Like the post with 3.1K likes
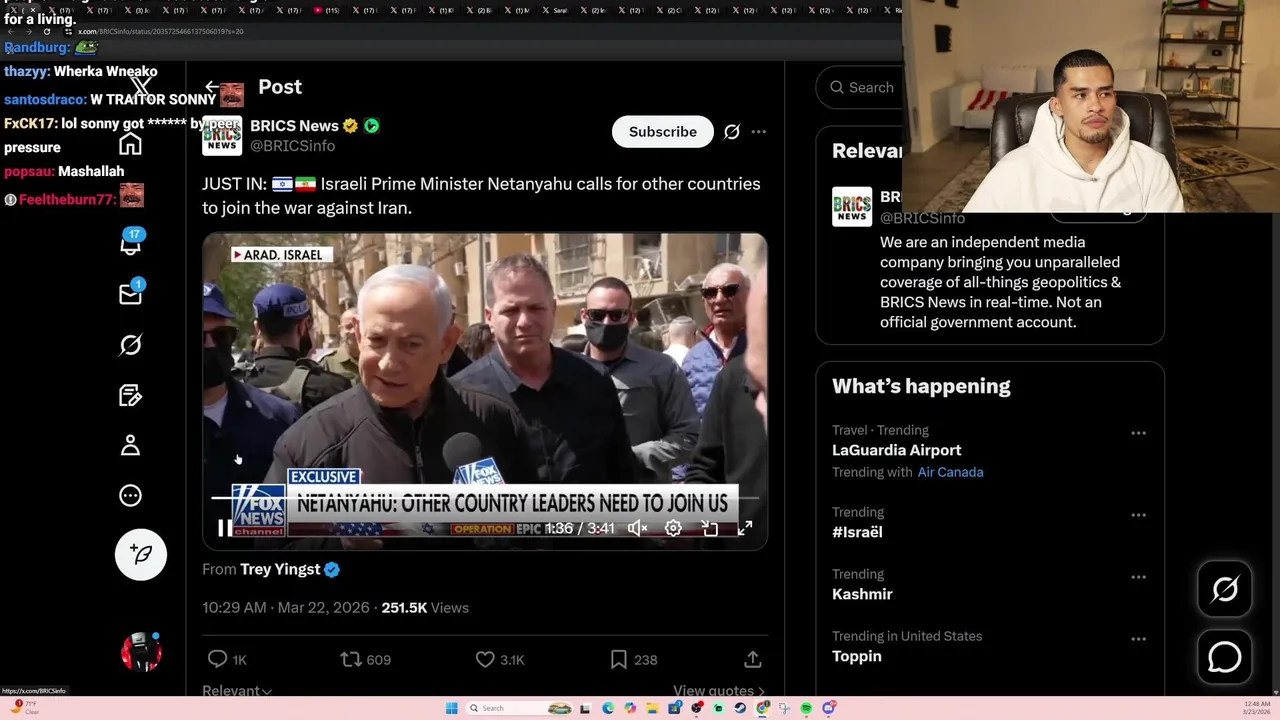 (x=485, y=659)
